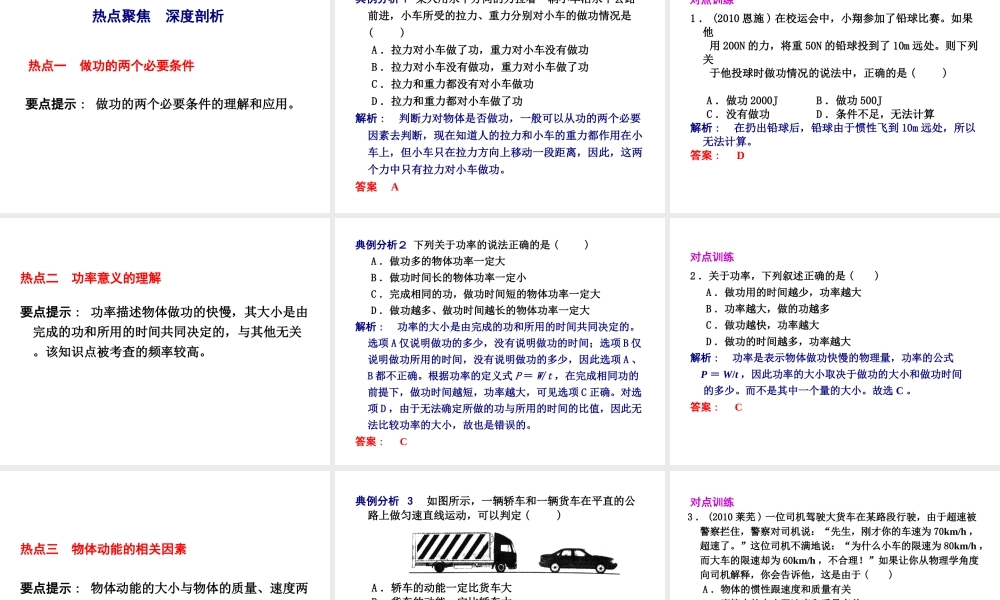This screenshot has height=600, width=1000.
Task: Click the heading 热点聚焦 深度剖析
Action: pyautogui.click(x=158, y=17)
